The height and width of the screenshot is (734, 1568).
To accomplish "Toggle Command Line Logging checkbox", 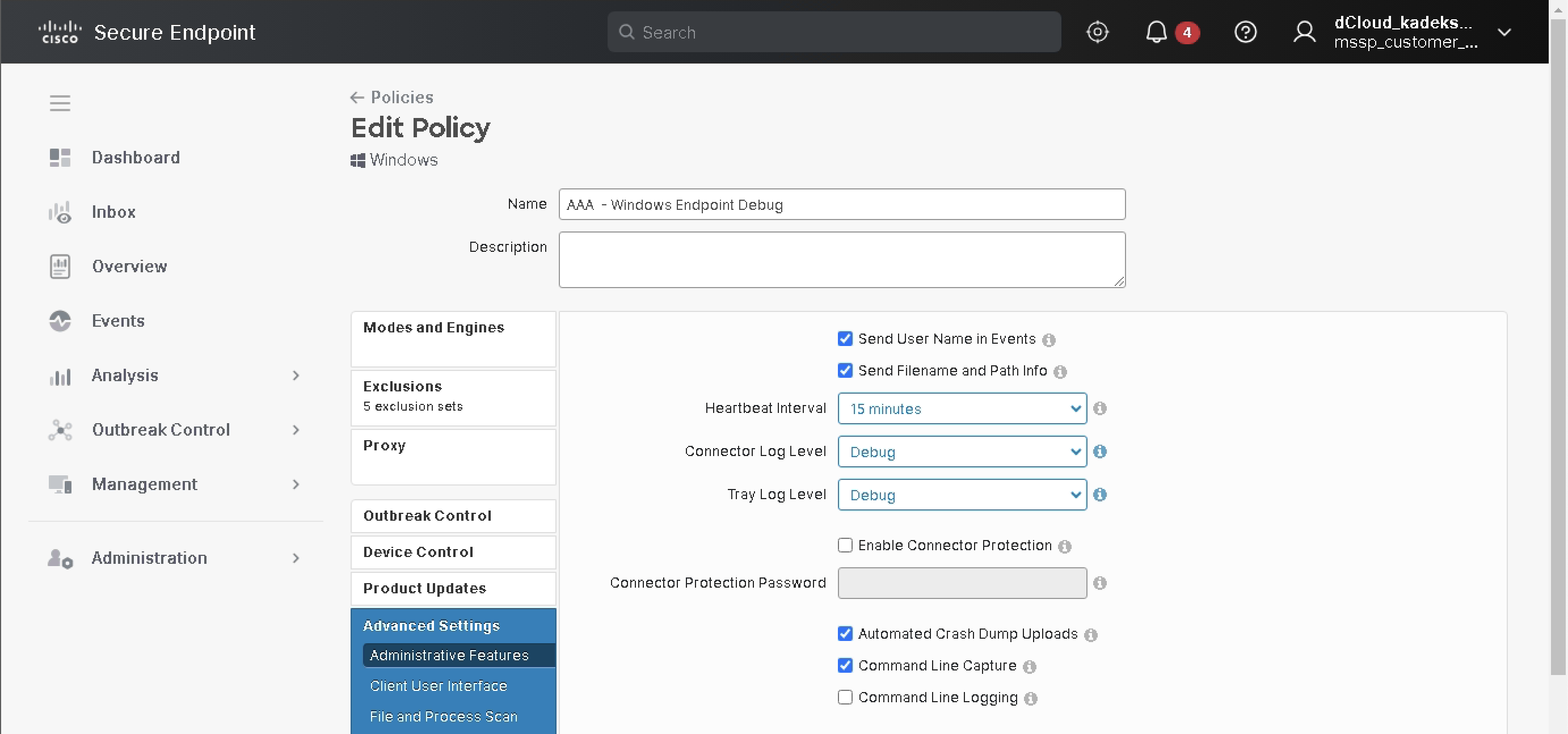I will tap(845, 698).
